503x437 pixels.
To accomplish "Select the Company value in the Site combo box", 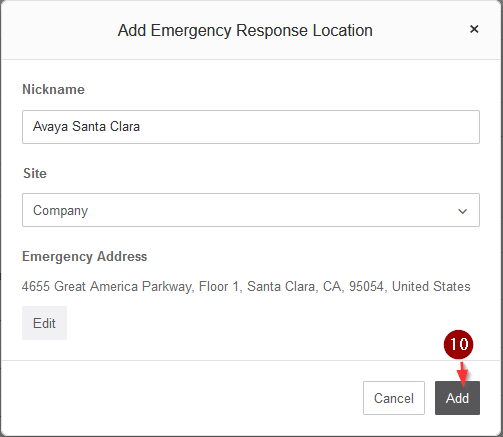I will click(x=60, y=211).
